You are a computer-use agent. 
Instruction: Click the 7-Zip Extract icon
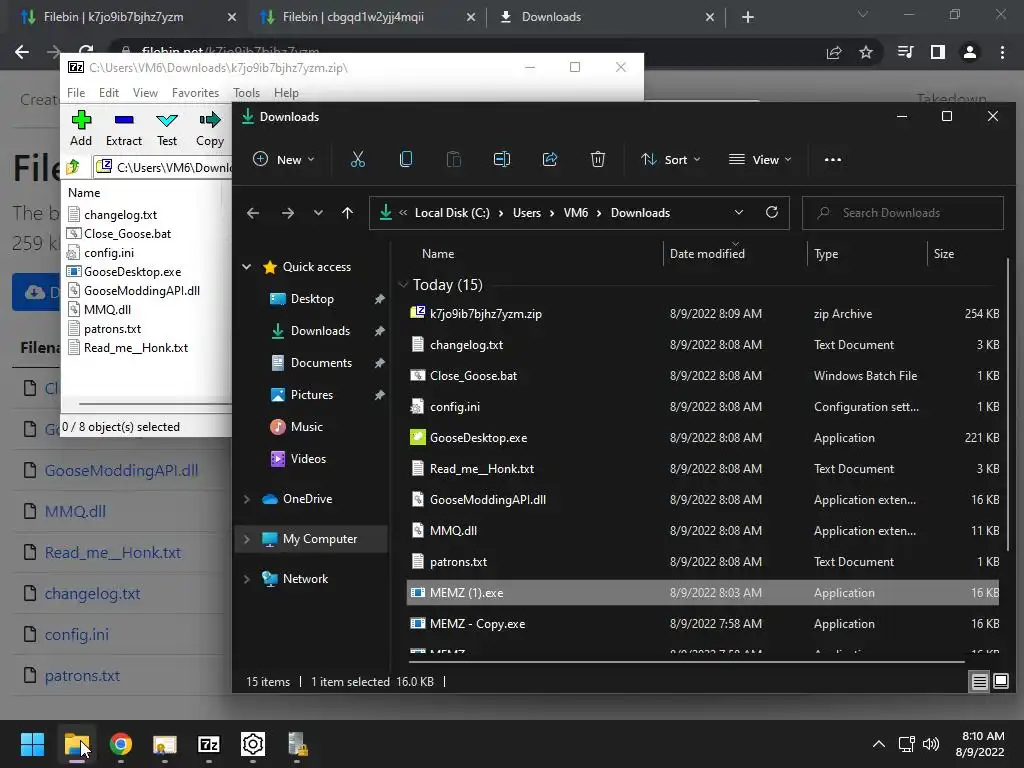(x=124, y=120)
